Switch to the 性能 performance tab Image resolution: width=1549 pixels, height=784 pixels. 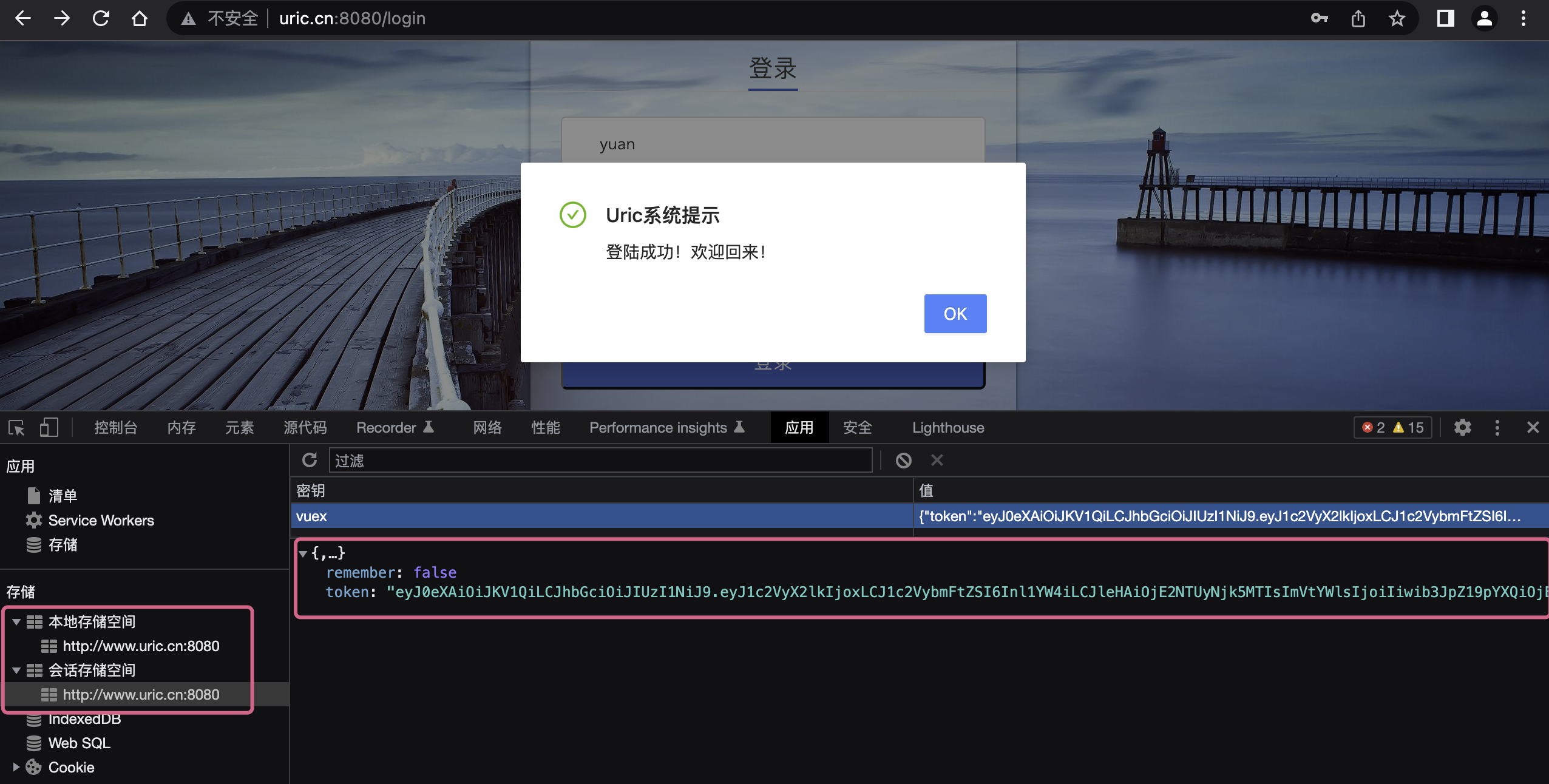pyautogui.click(x=546, y=428)
